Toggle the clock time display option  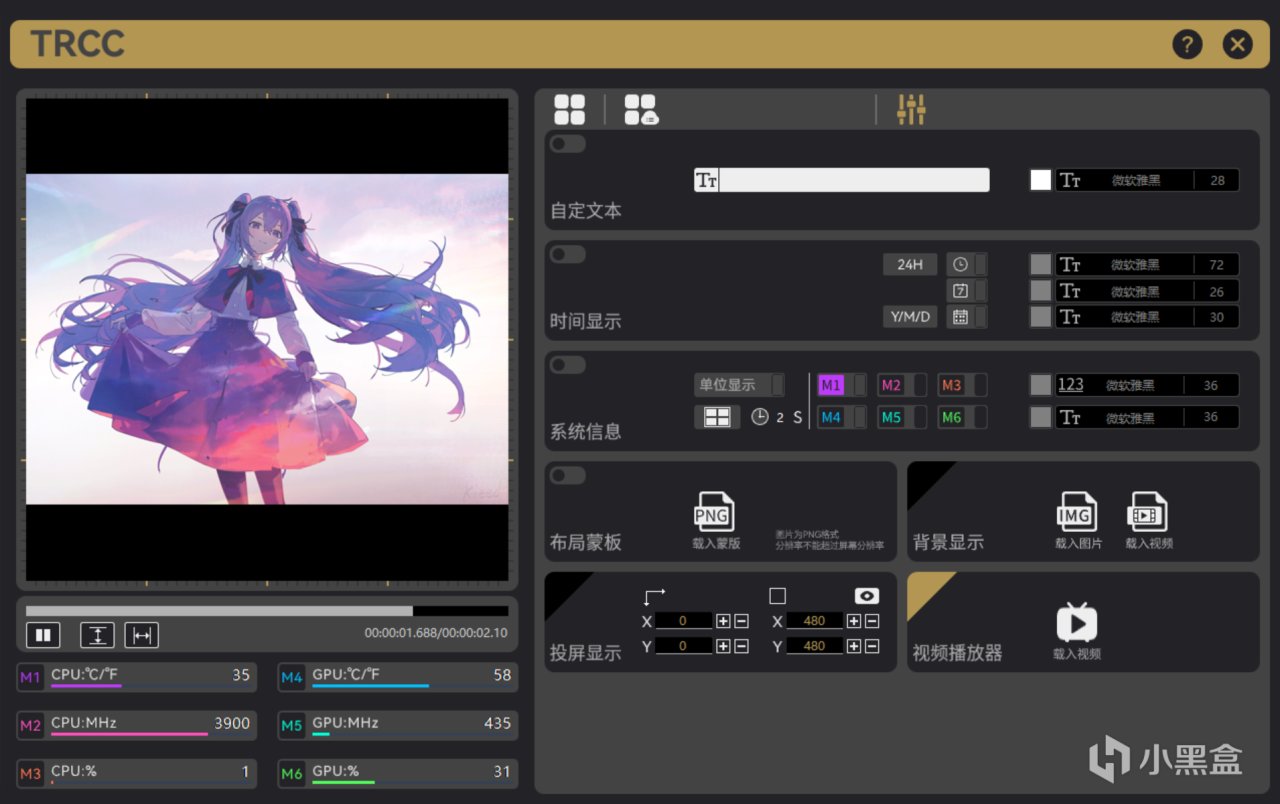point(967,264)
